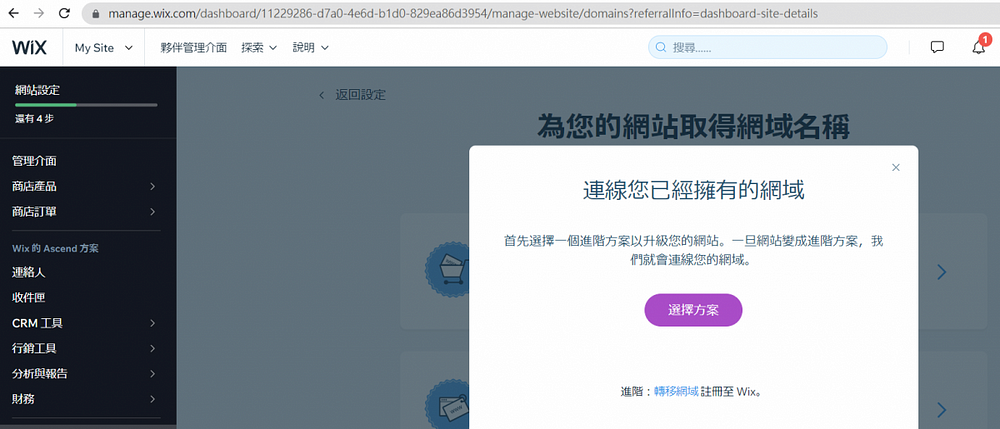
Task: Click the magnifier icon in search box
Action: click(x=661, y=47)
